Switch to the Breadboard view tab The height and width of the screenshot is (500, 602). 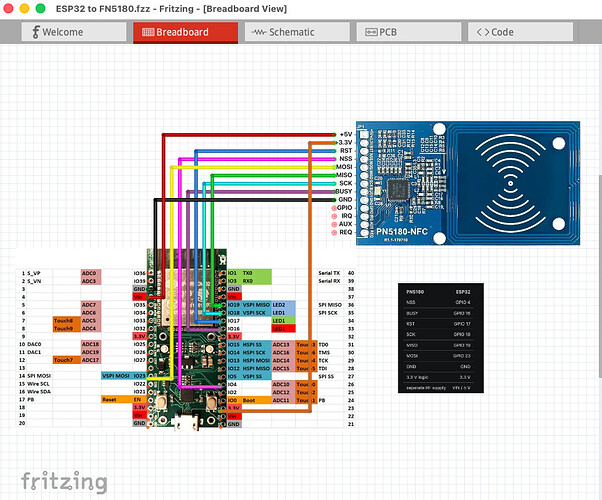tap(185, 32)
